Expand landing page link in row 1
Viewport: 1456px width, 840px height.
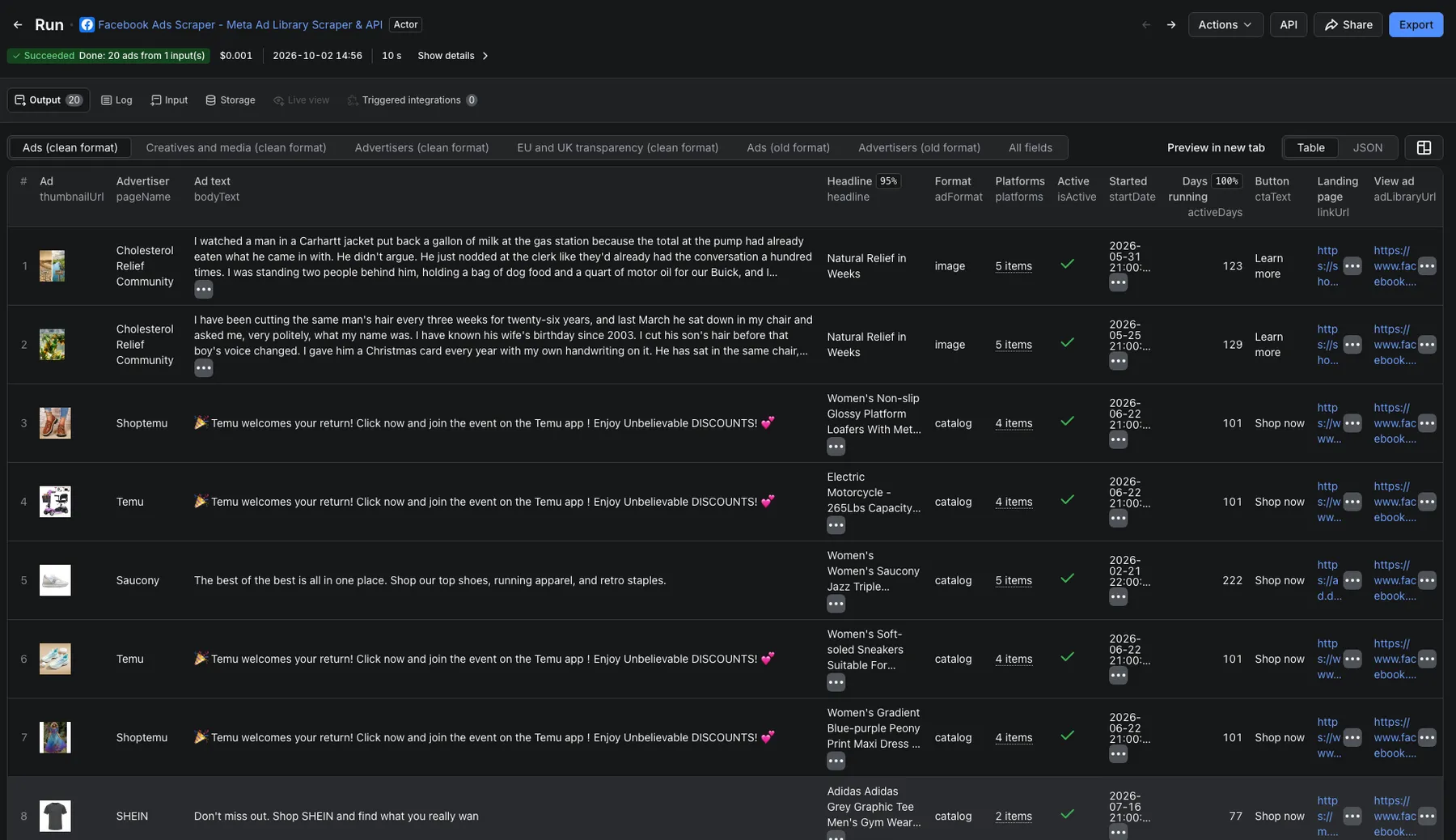[x=1352, y=265]
